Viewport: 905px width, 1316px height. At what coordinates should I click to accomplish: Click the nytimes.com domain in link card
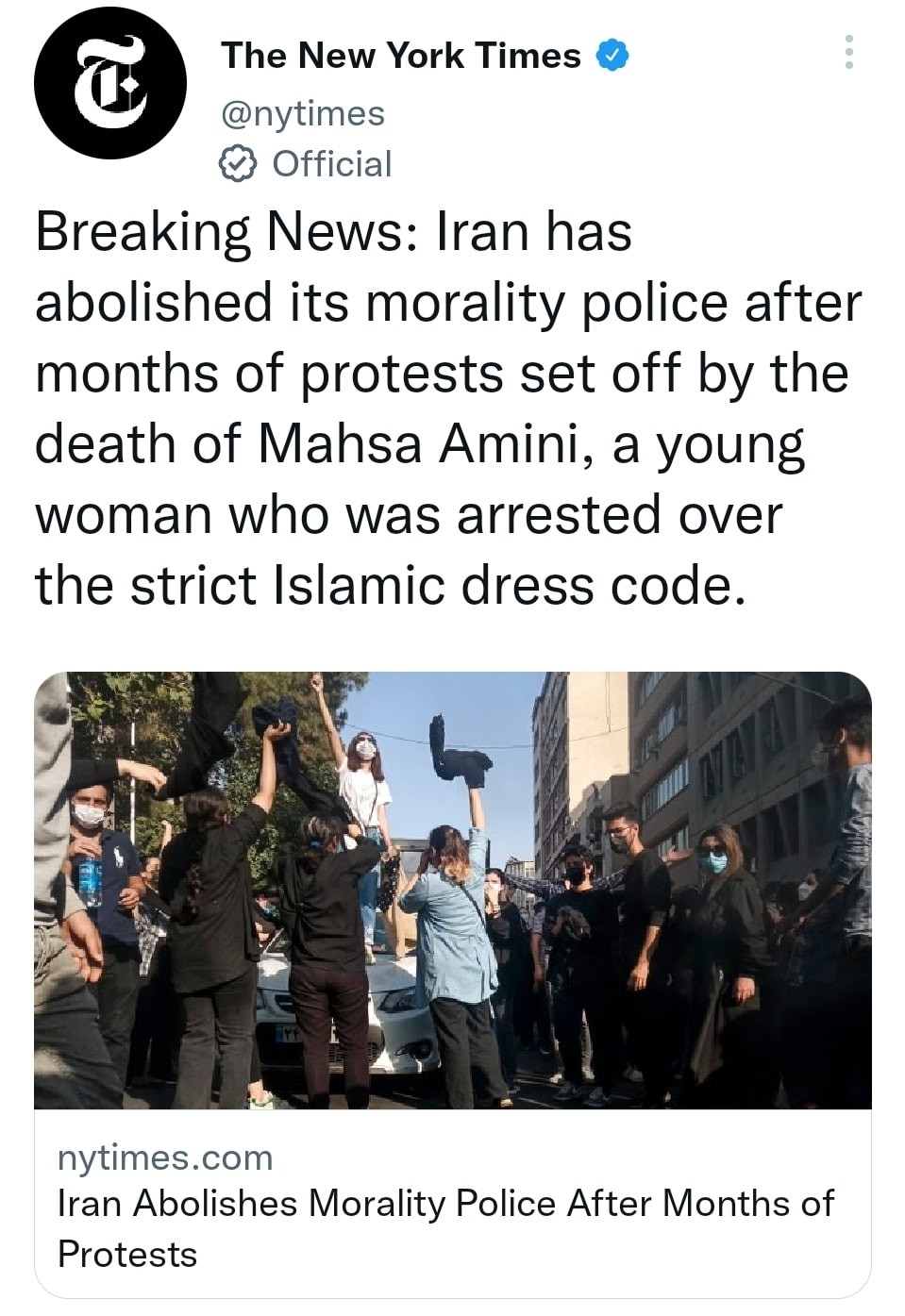[165, 1158]
